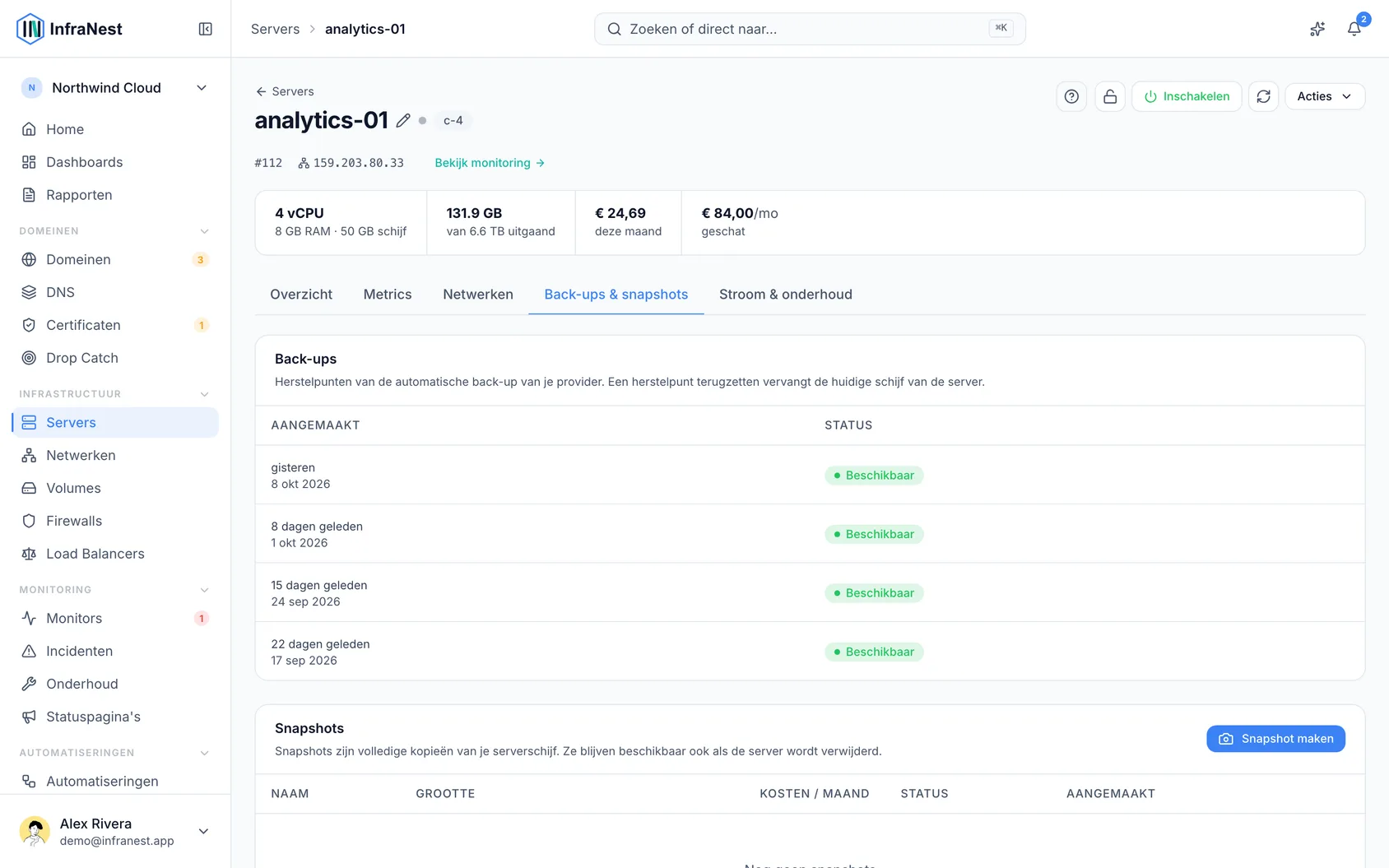
Task: Open Domeinen in the sidebar
Action: (115, 259)
